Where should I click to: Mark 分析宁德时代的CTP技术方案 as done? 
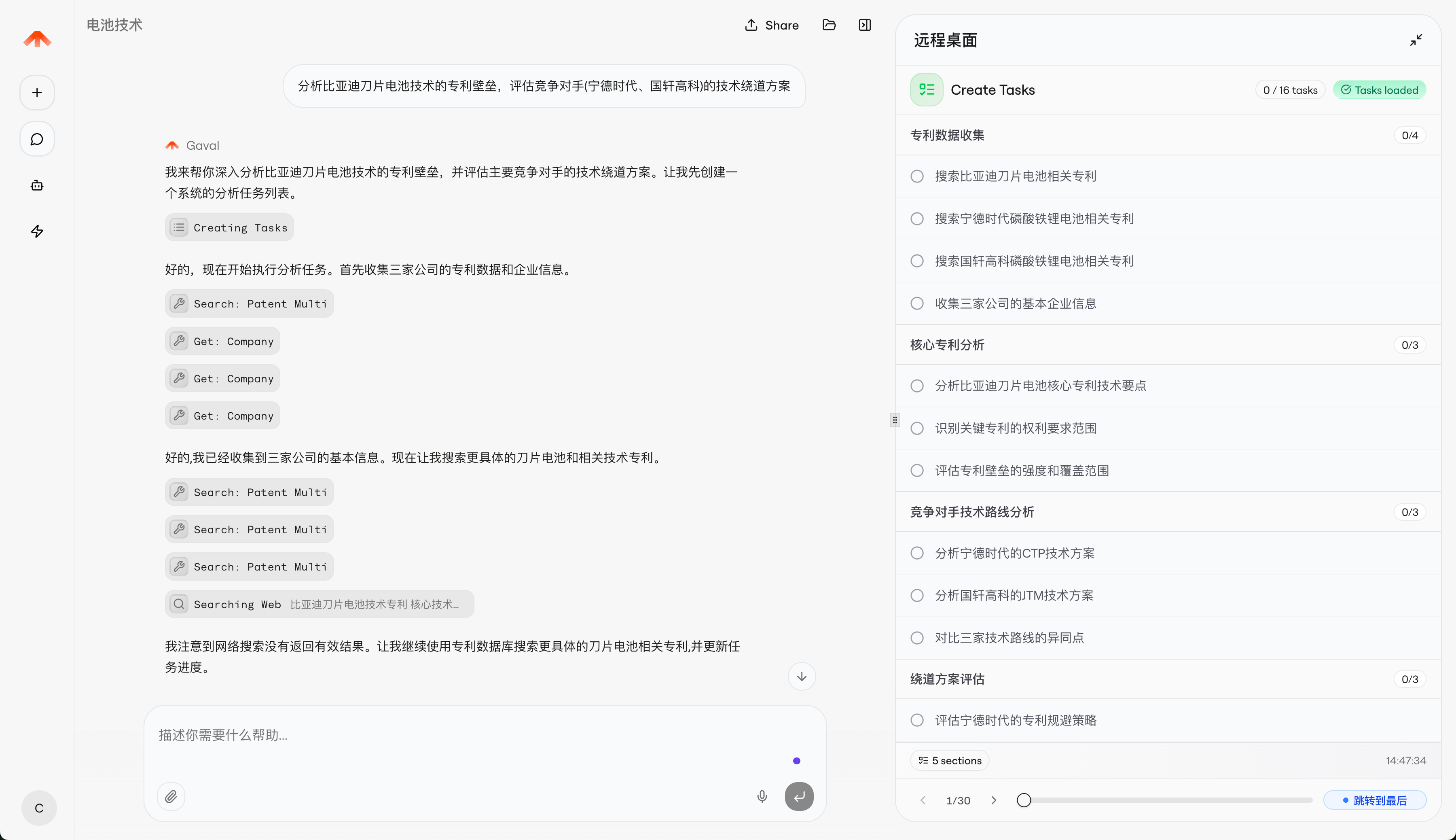[916, 553]
